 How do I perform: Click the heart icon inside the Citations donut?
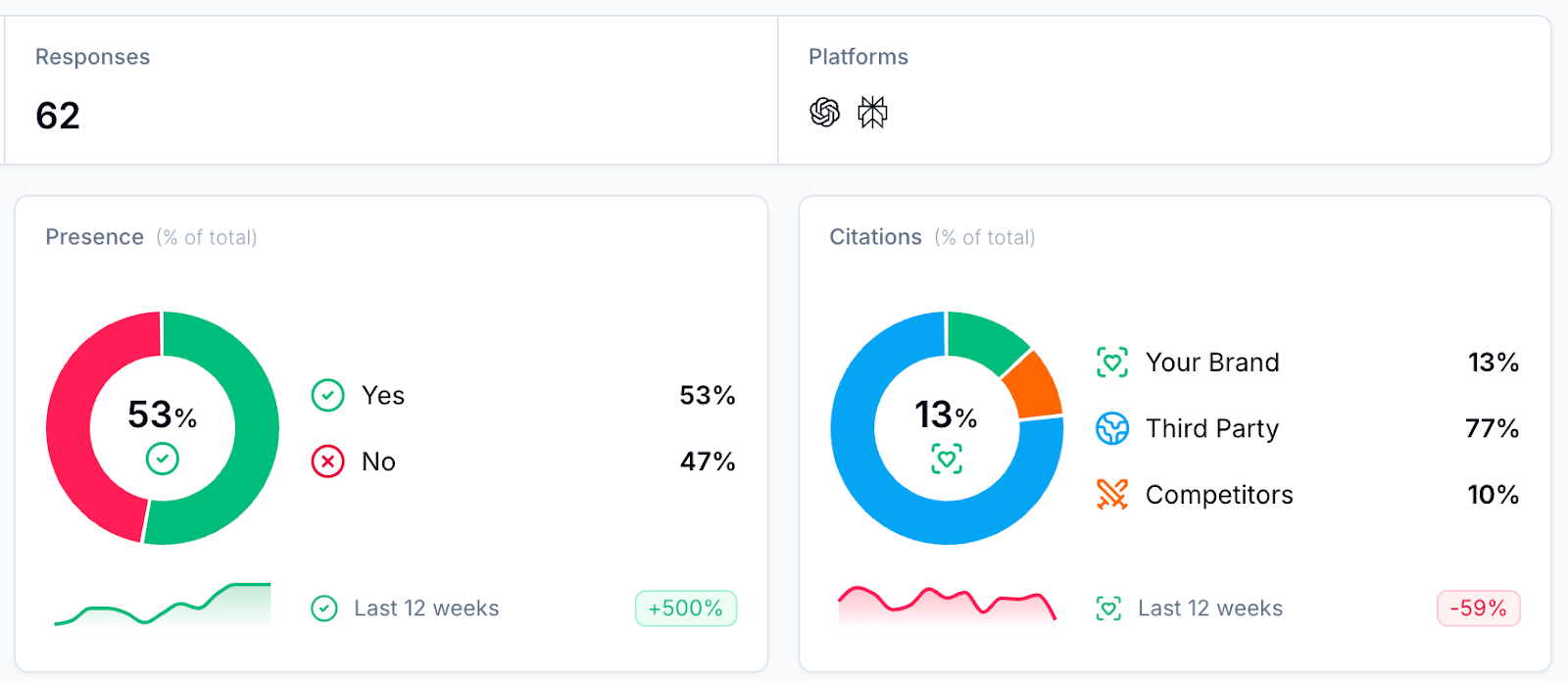[x=945, y=457]
